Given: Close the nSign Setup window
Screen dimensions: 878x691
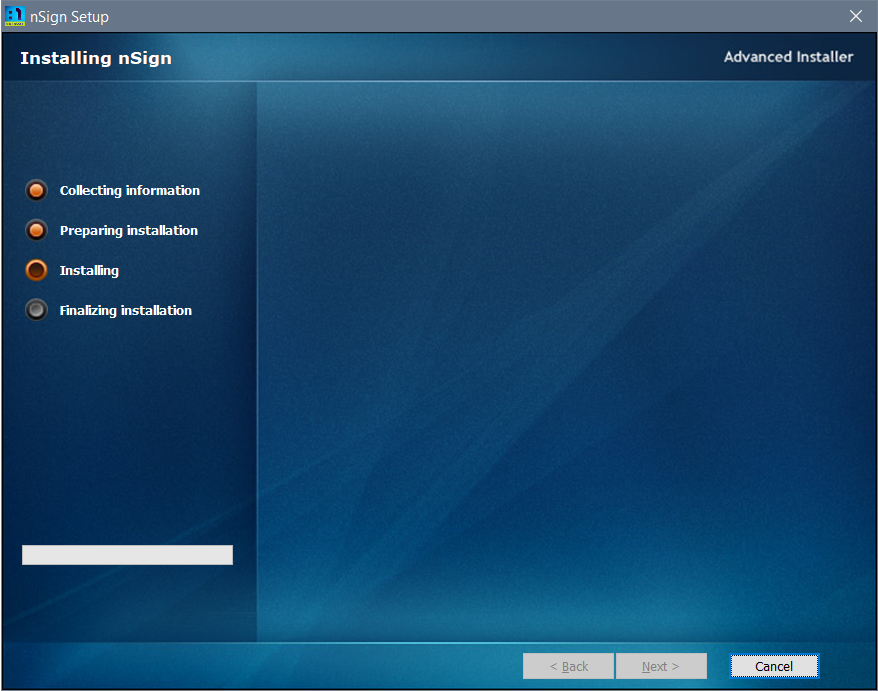Looking at the screenshot, I should pyautogui.click(x=856, y=16).
